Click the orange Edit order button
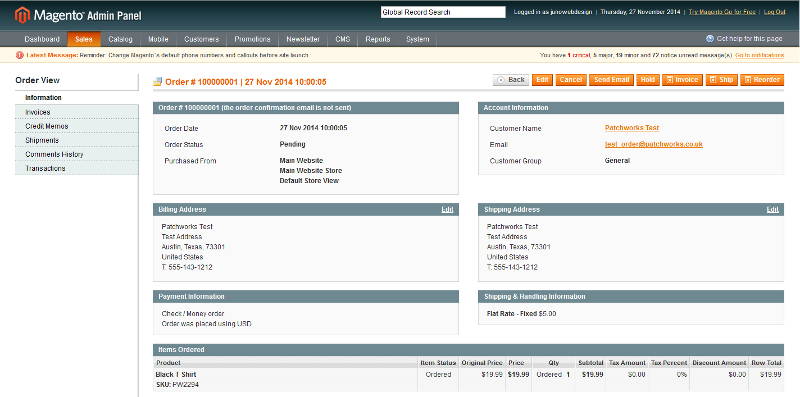The height and width of the screenshot is (397, 800). pos(542,80)
